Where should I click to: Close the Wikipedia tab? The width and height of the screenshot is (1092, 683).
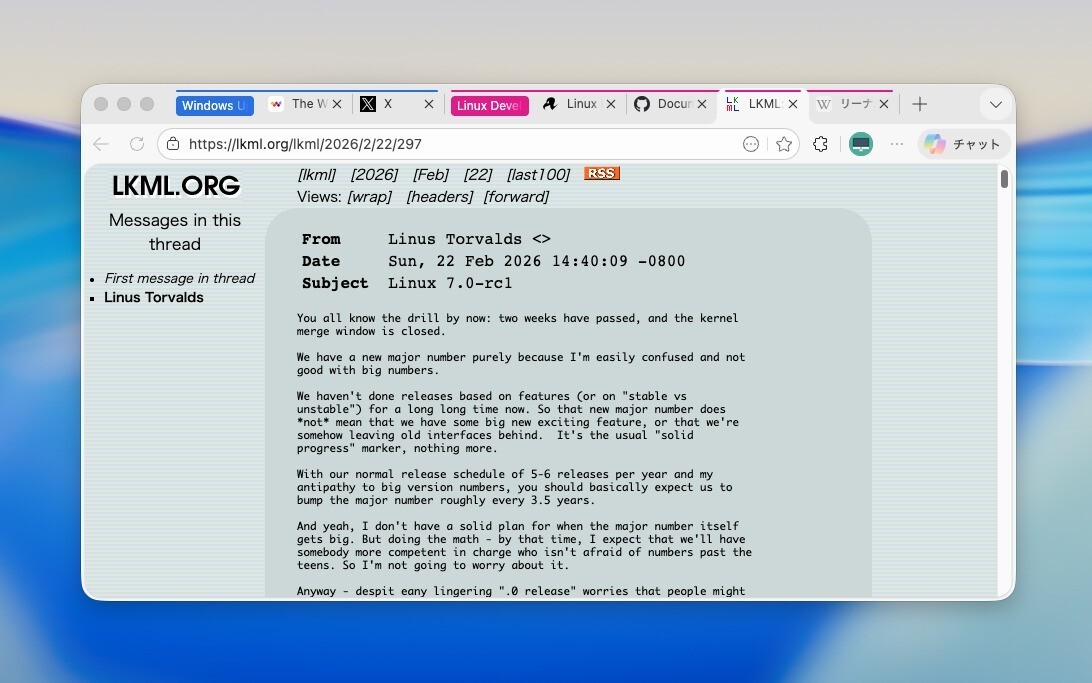(x=882, y=104)
